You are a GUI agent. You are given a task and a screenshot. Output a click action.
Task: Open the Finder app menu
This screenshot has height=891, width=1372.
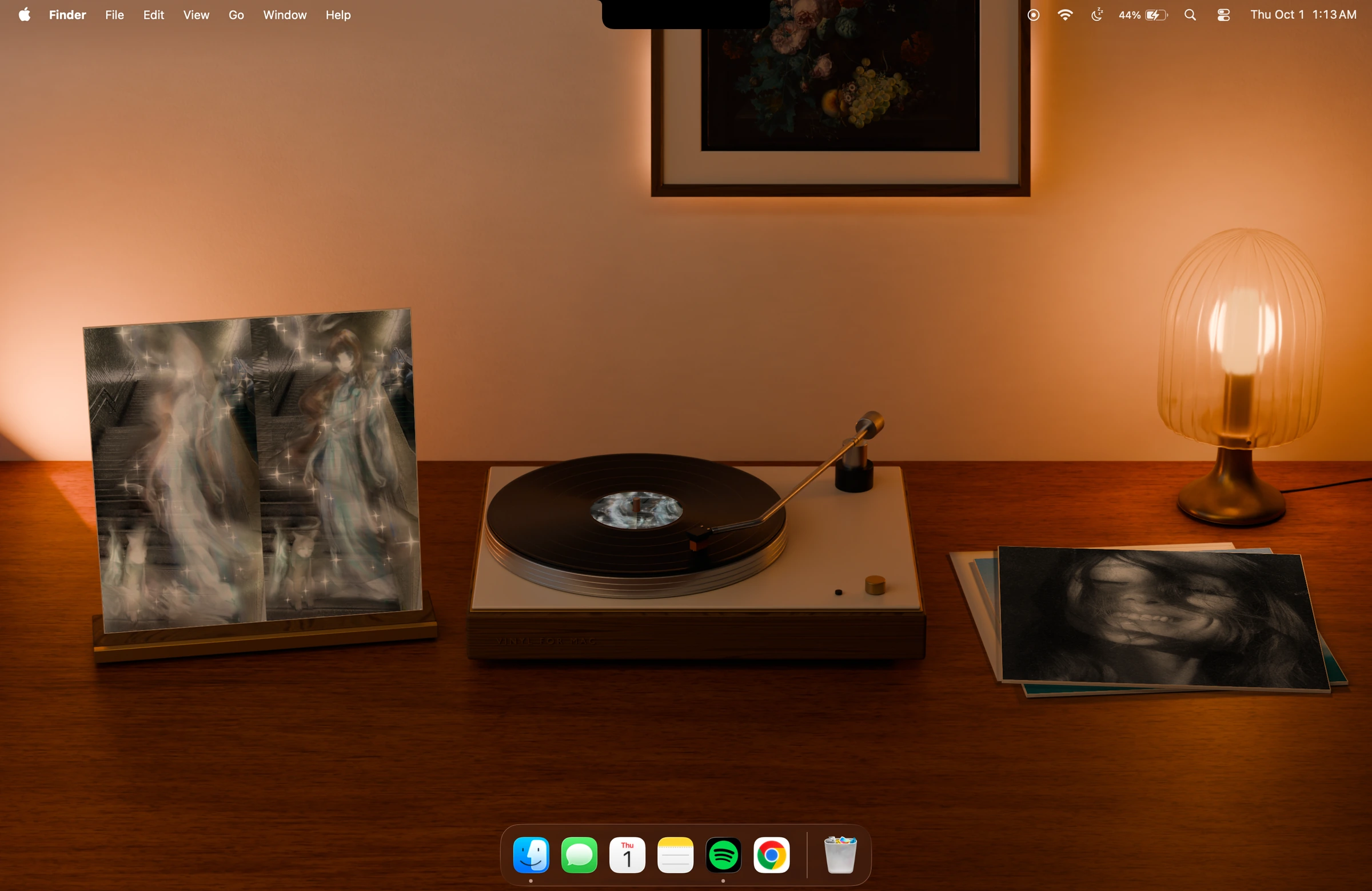point(67,15)
